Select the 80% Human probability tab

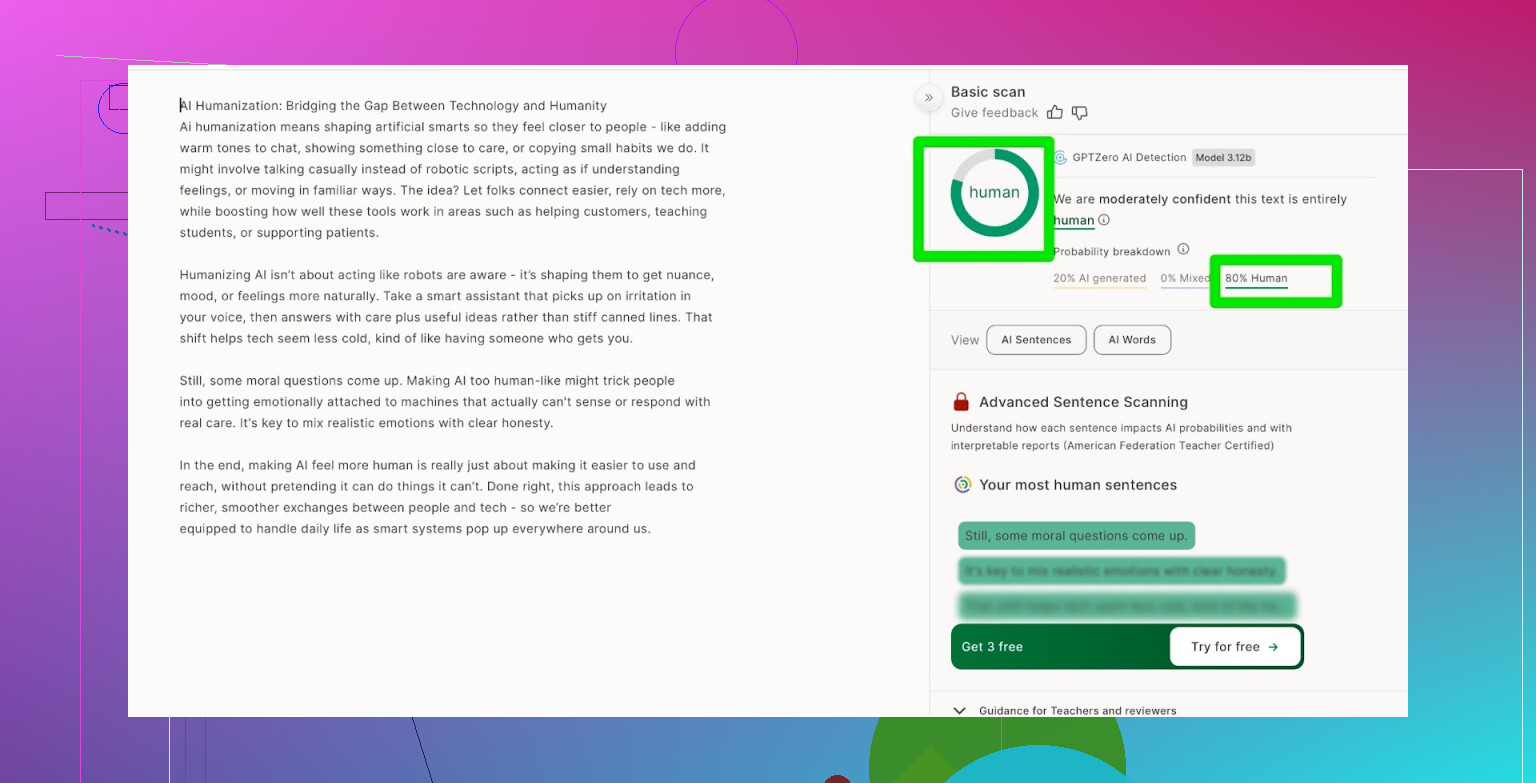coord(1256,279)
